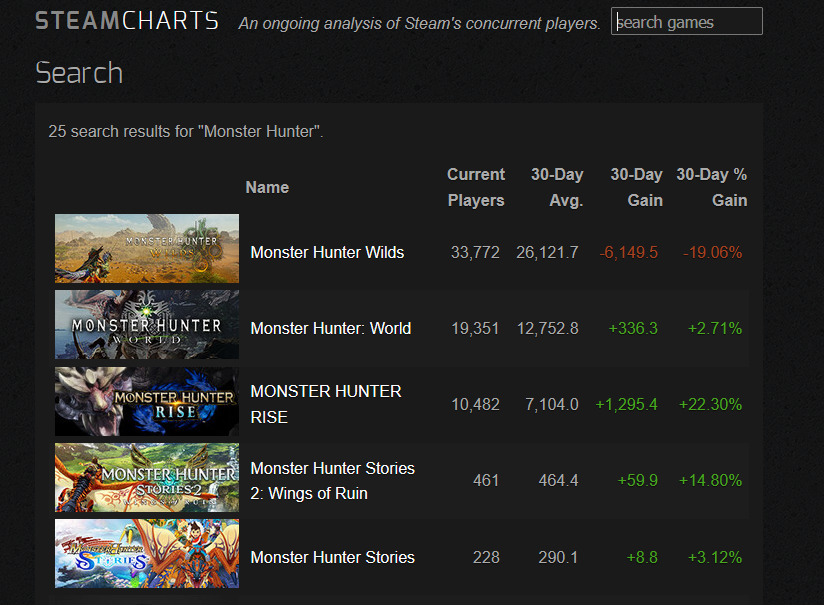Click the SteamCharts logo
Image resolution: width=824 pixels, height=605 pixels.
point(127,21)
